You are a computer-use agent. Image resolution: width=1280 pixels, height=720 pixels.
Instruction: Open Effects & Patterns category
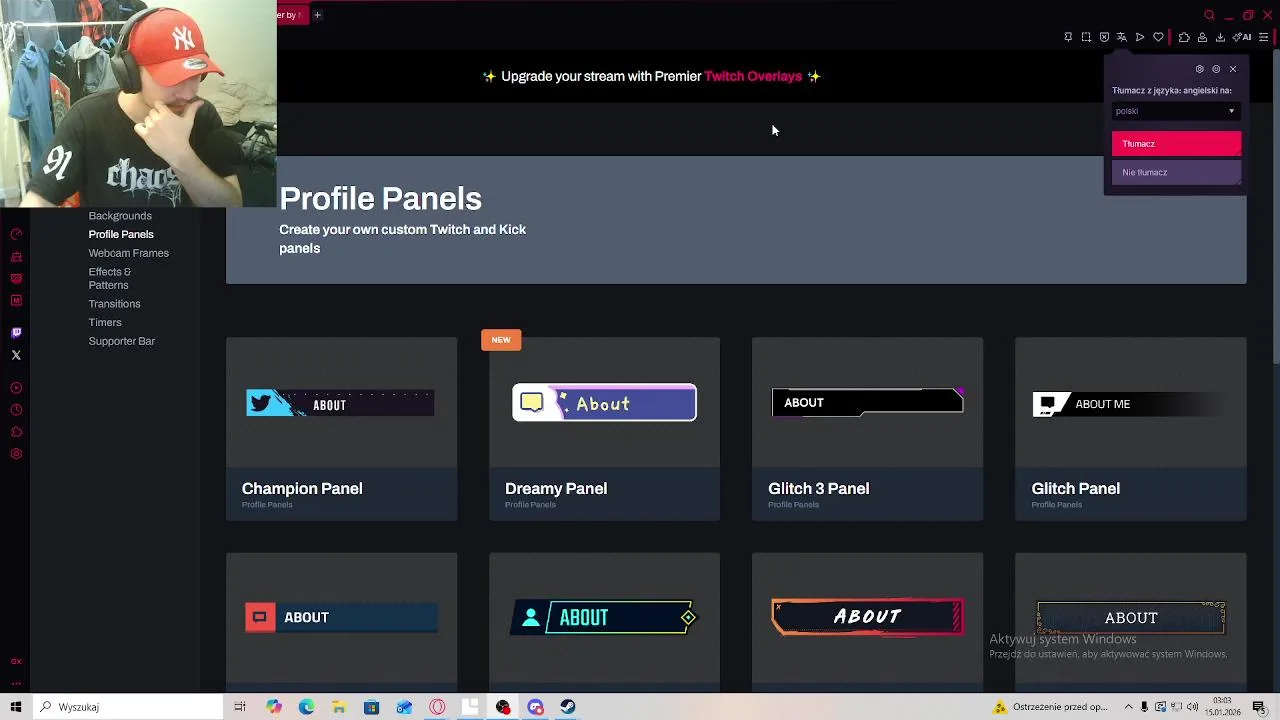(x=110, y=278)
